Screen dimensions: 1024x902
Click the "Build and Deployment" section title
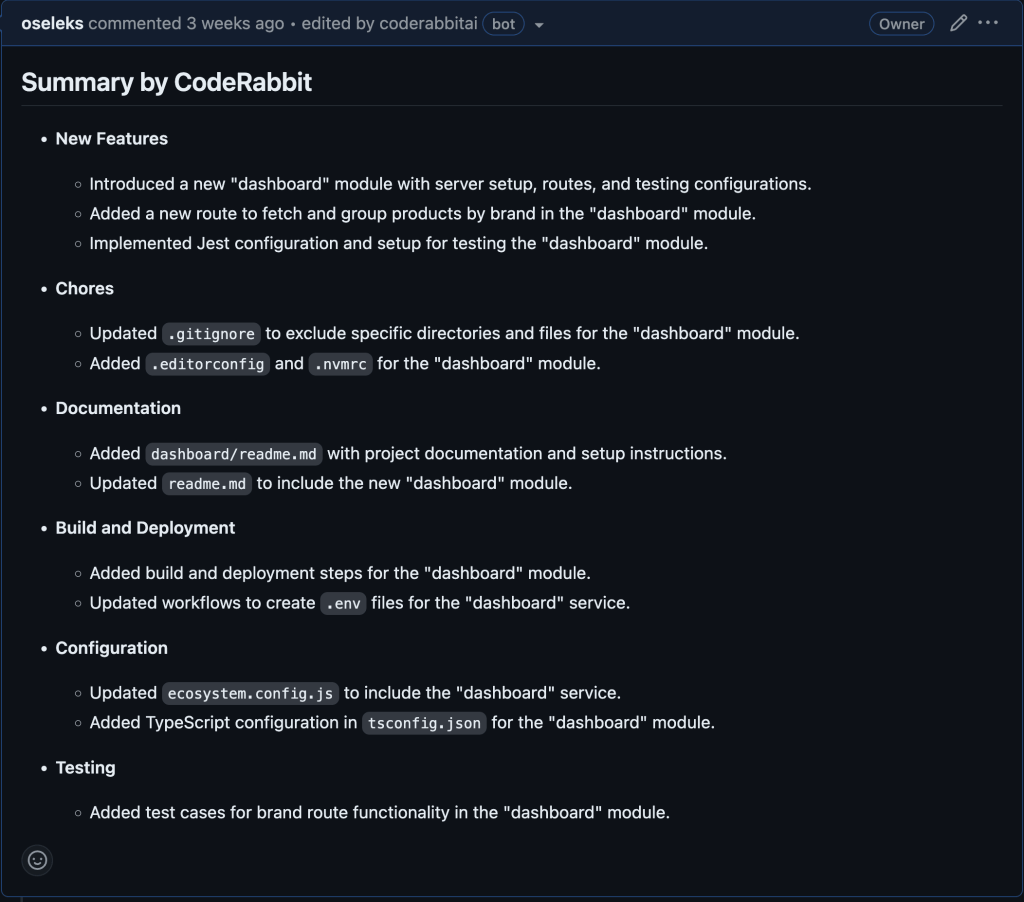click(145, 528)
